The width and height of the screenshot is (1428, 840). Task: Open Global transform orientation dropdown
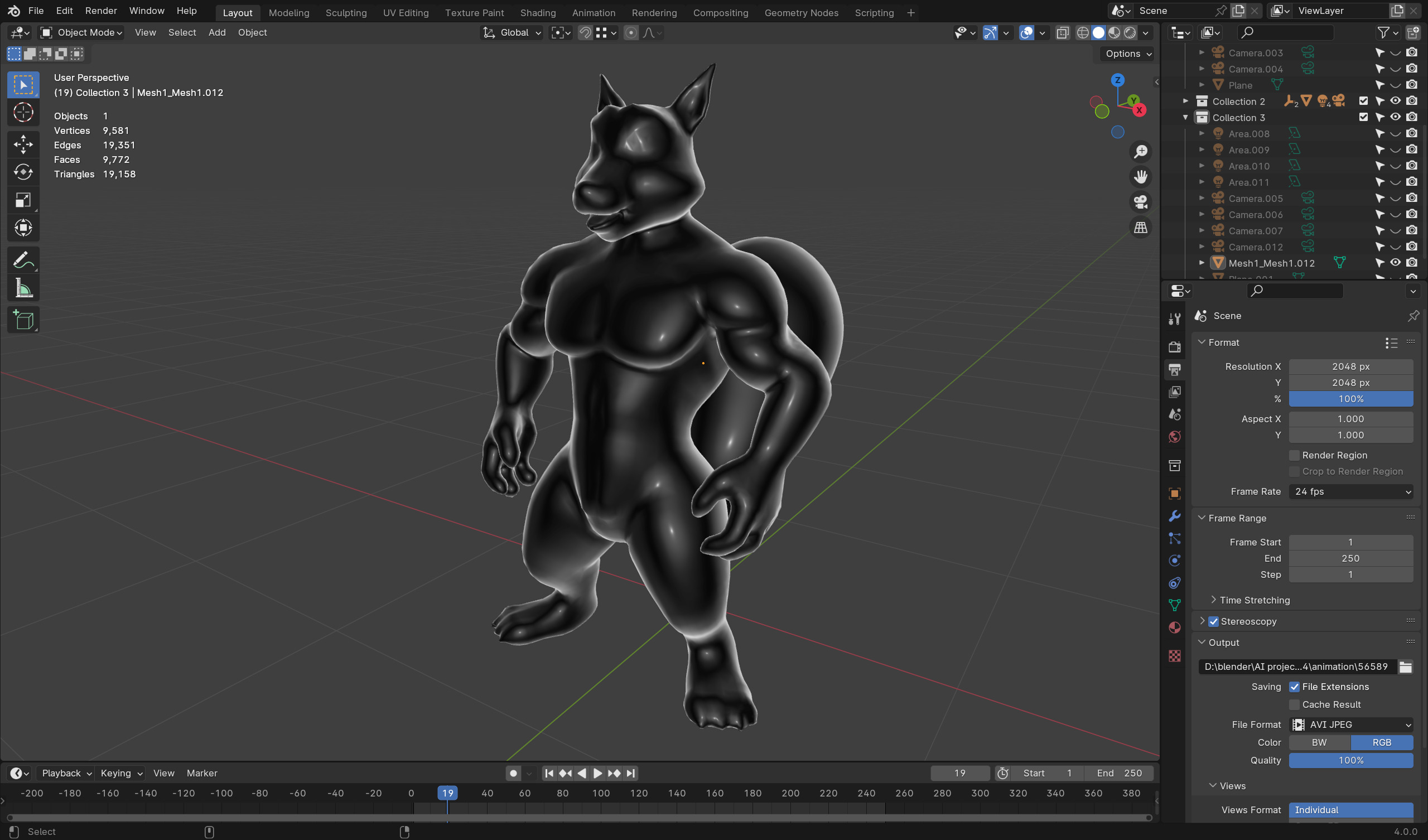512,33
